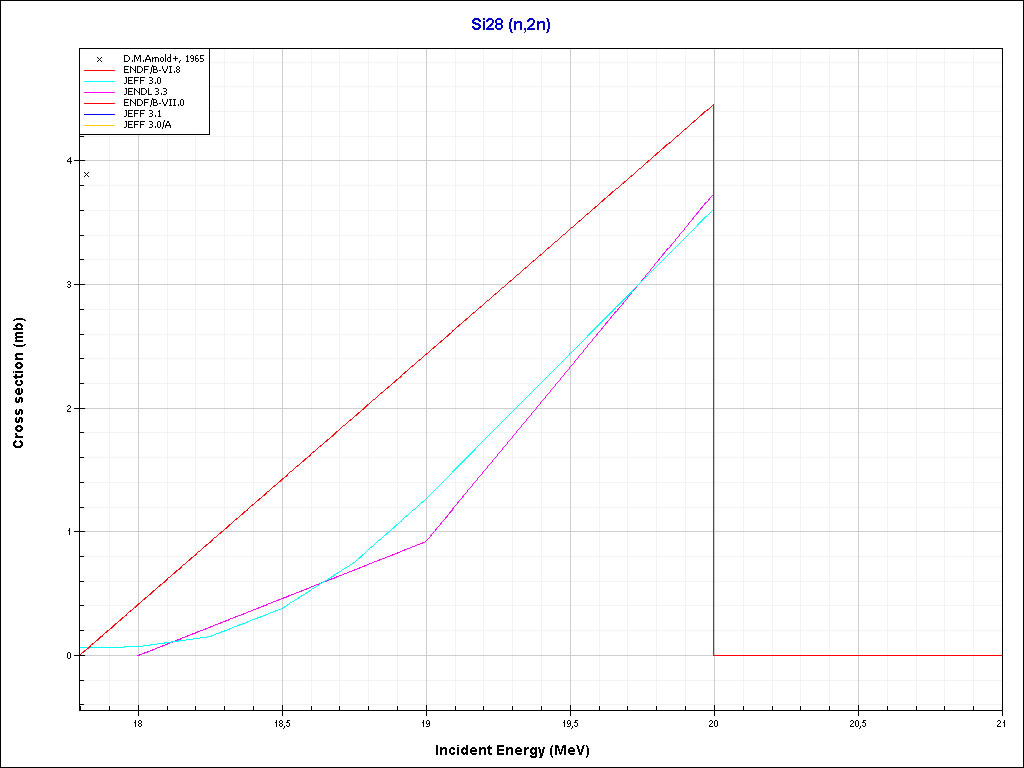The width and height of the screenshot is (1024, 768).
Task: Click the orange JEFF 3.0/A legend line
Action: click(99, 125)
